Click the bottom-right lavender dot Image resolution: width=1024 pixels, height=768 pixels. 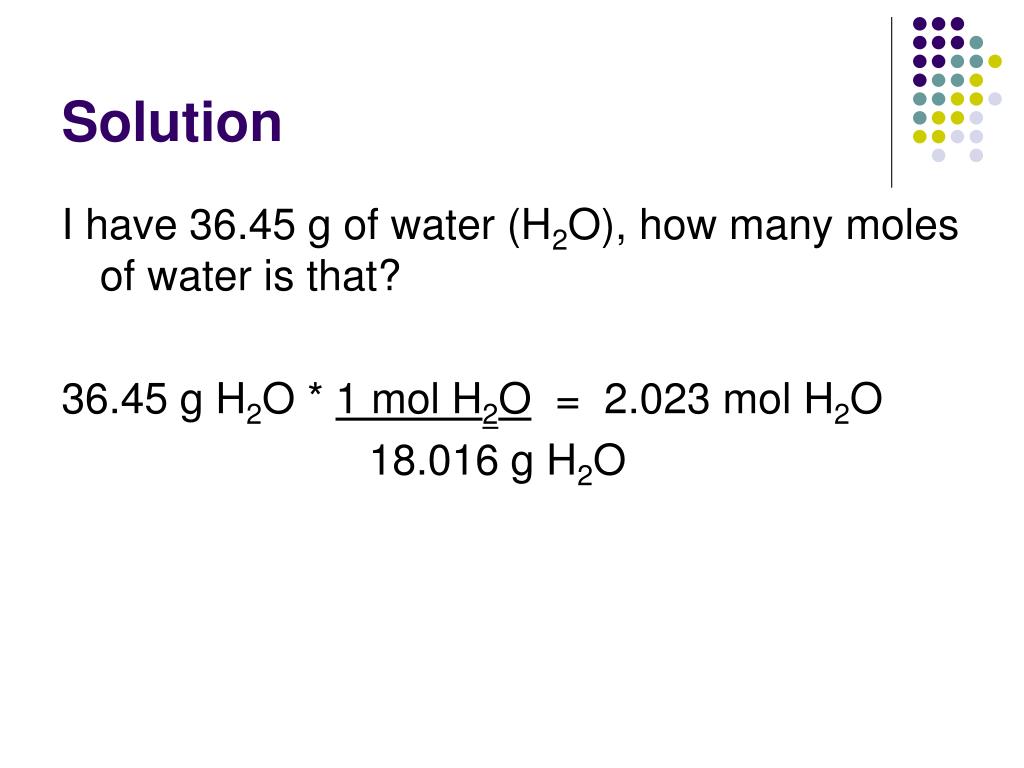click(976, 155)
